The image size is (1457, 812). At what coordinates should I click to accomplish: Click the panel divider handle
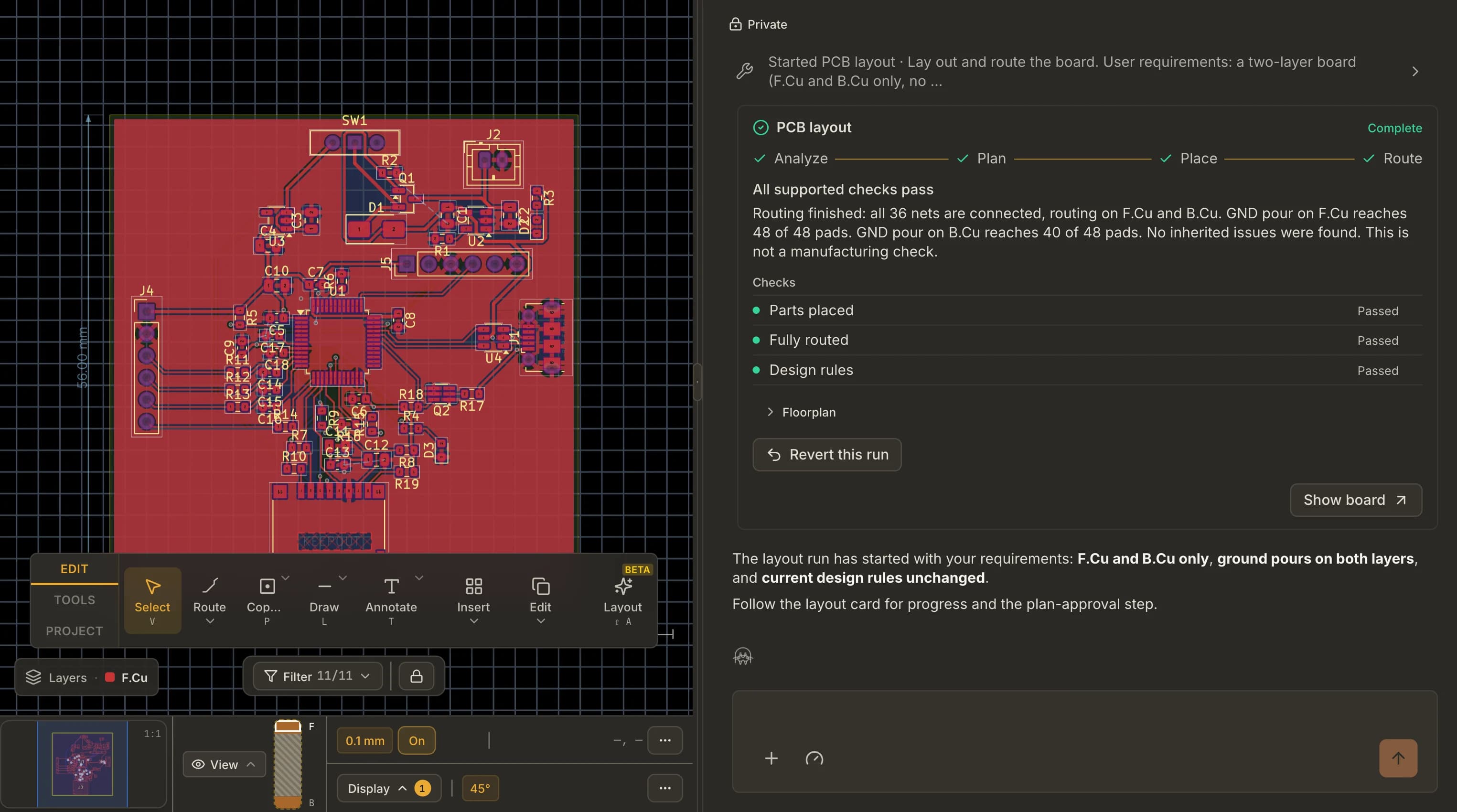click(x=697, y=382)
